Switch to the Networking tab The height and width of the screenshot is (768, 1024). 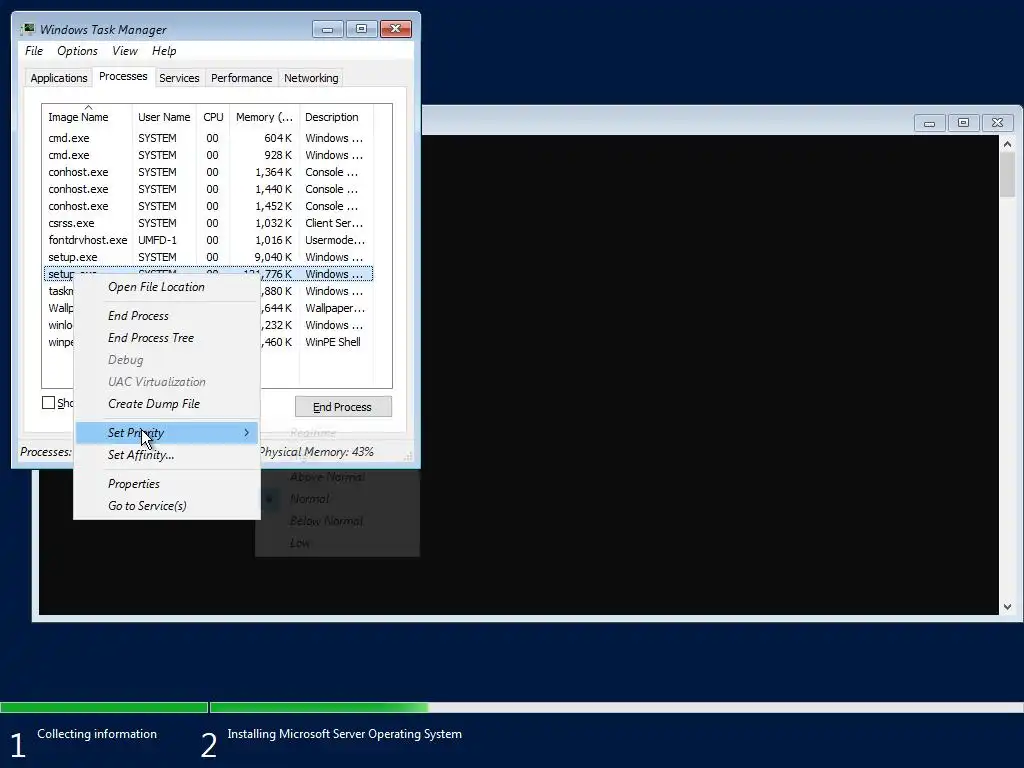311,78
